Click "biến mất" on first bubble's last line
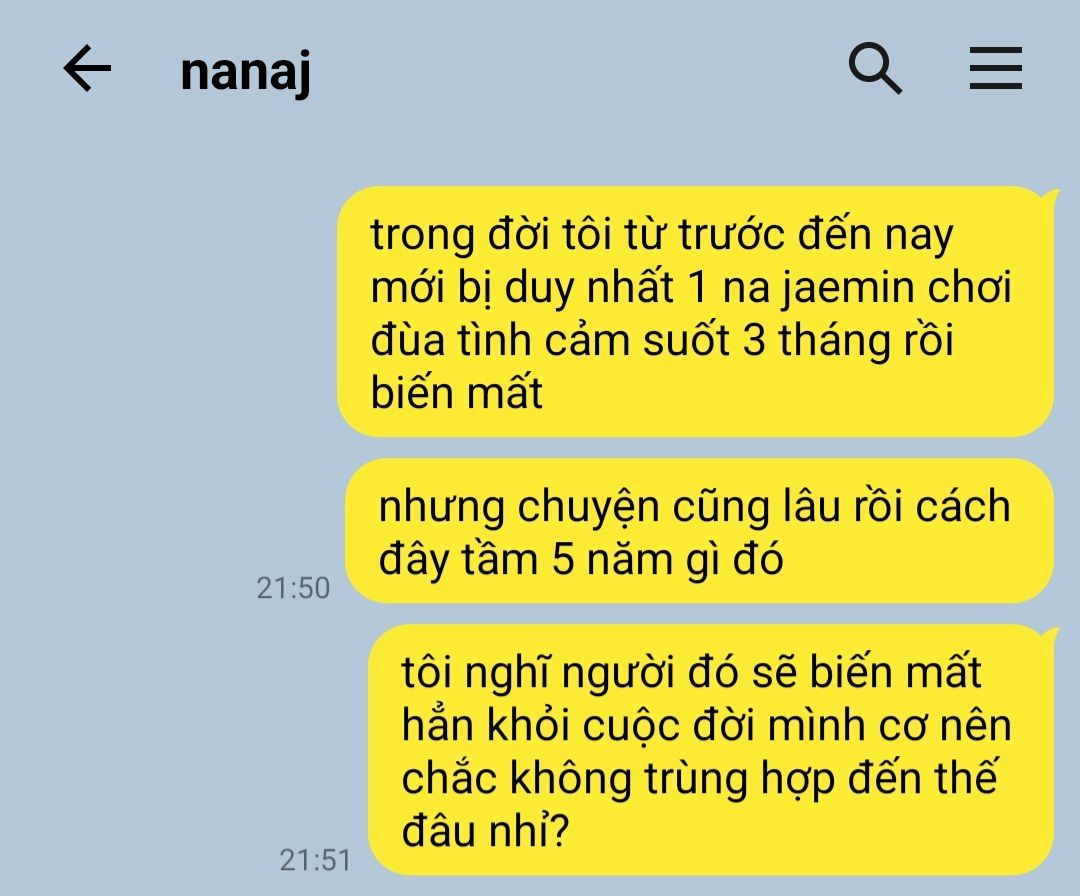This screenshot has height=896, width=1080. click(x=457, y=393)
